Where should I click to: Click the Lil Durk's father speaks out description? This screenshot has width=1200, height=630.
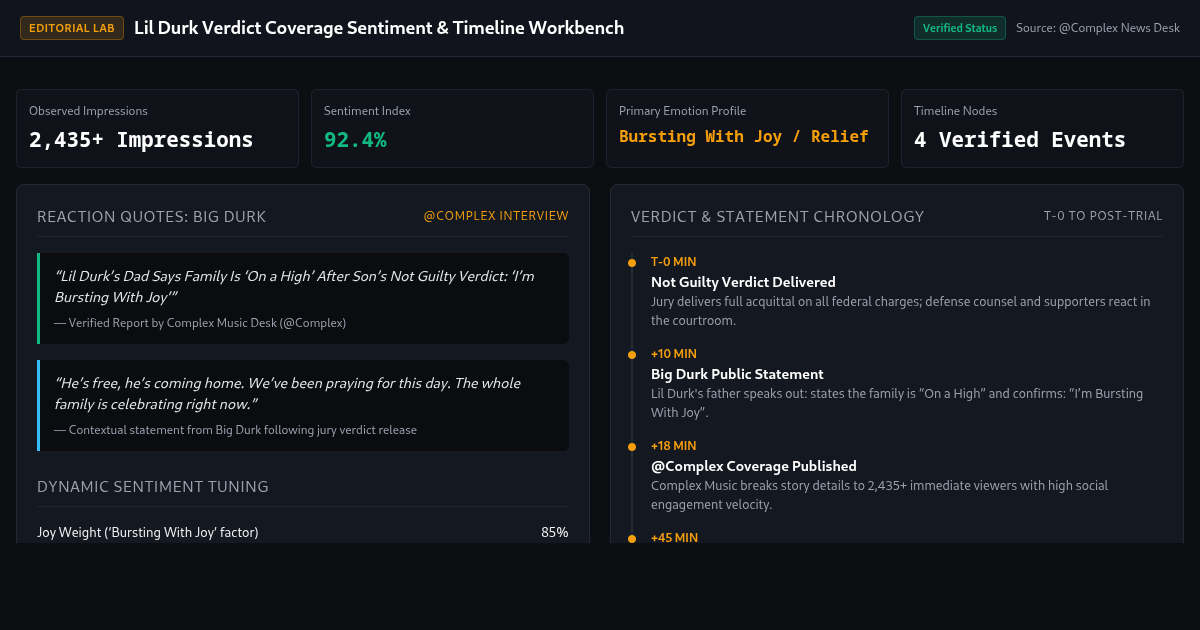(897, 403)
